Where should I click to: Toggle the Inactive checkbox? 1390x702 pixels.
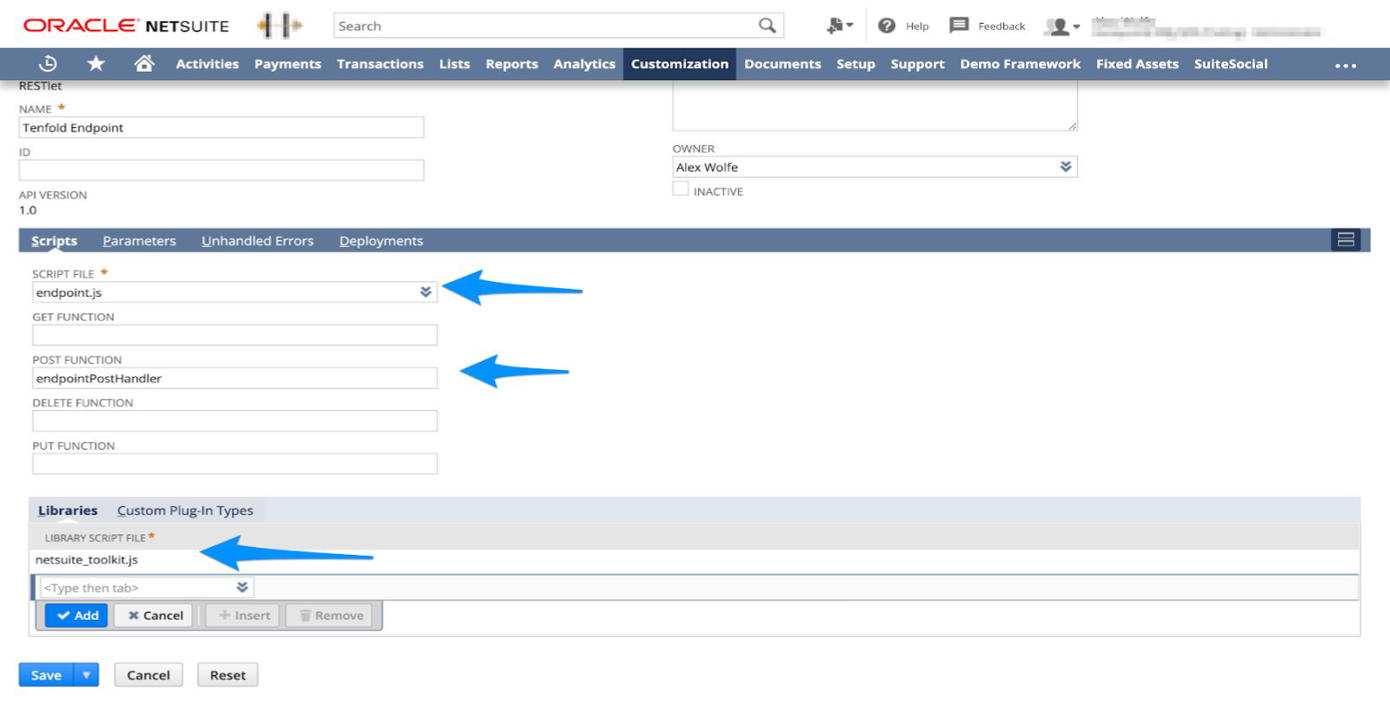point(681,189)
